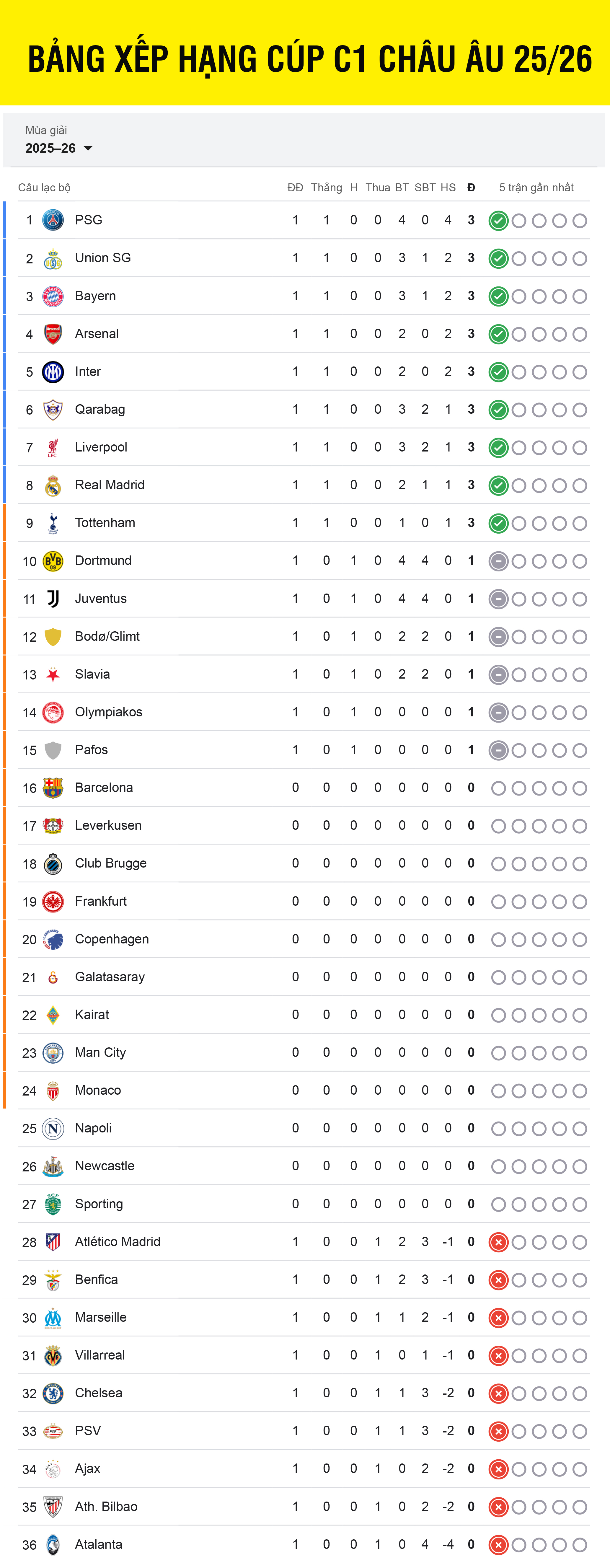The height and width of the screenshot is (1568, 610).
Task: Click the PSG club crest
Action: tap(53, 220)
